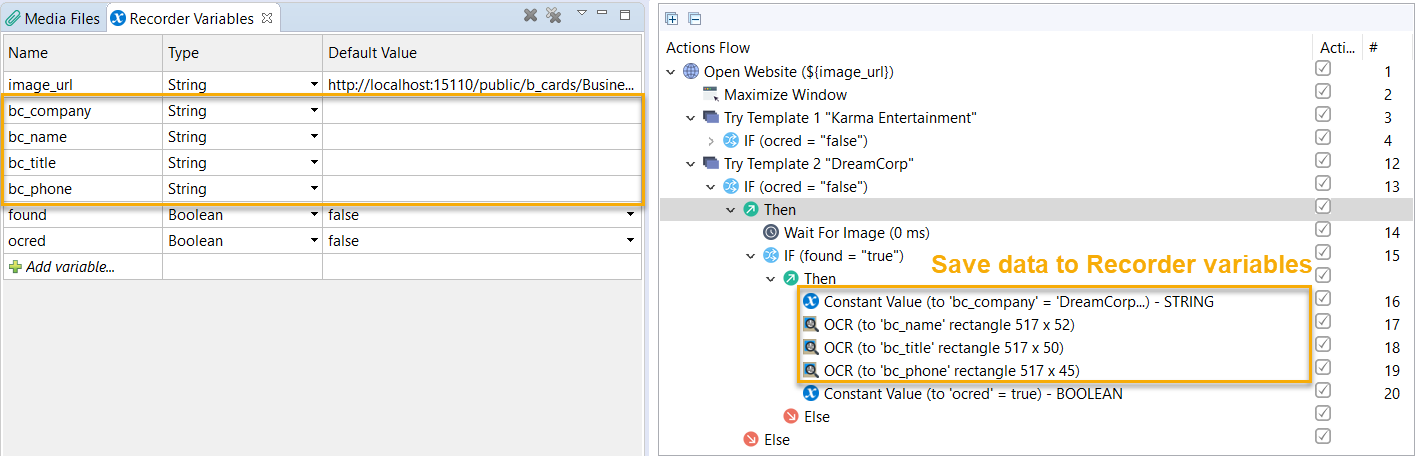
Task: Click green Then icon in highlighted row
Action: (751, 210)
